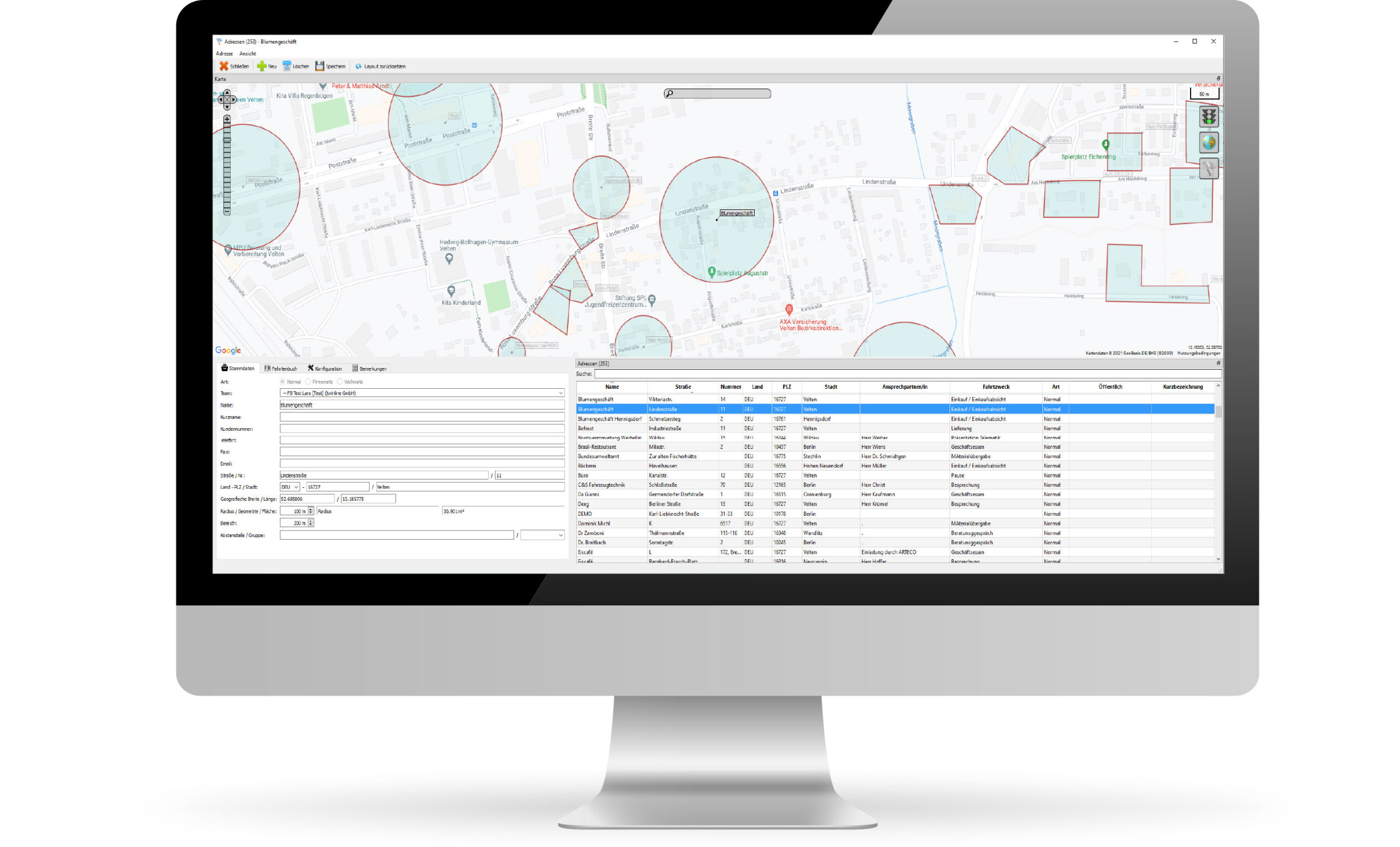This screenshot has height=847, width=1400.
Task: Sort the table by Stadt column
Action: 830,387
